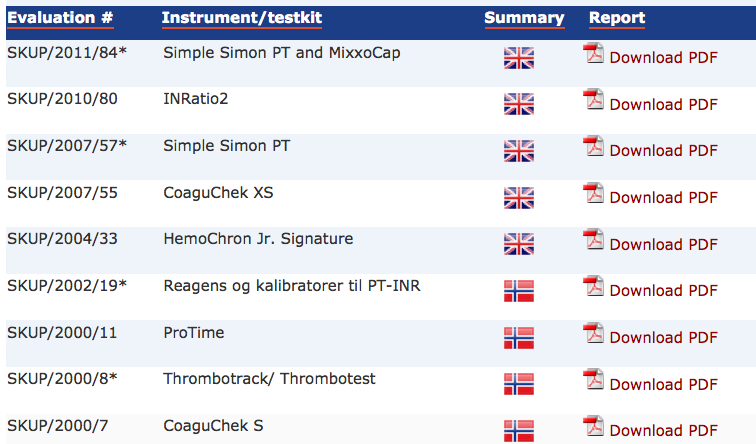The height and width of the screenshot is (444, 756).
Task: Sort by Evaluation # column header
Action: [60, 18]
